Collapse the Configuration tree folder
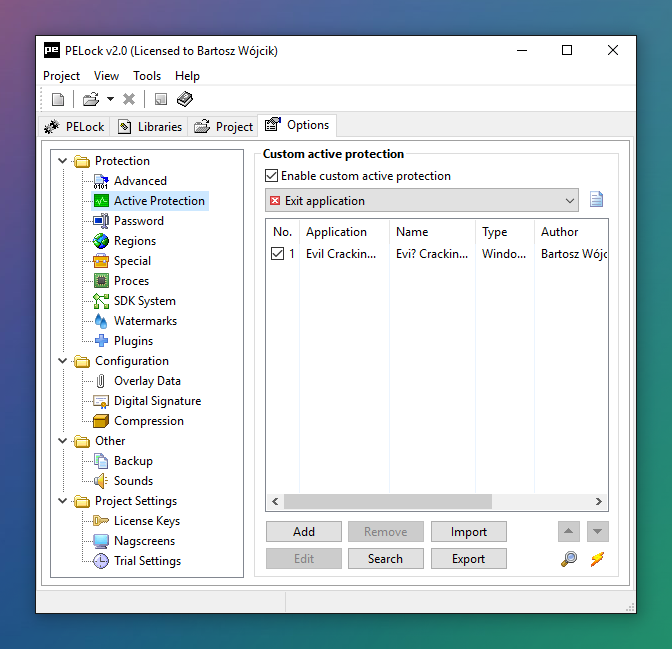 click(x=63, y=361)
